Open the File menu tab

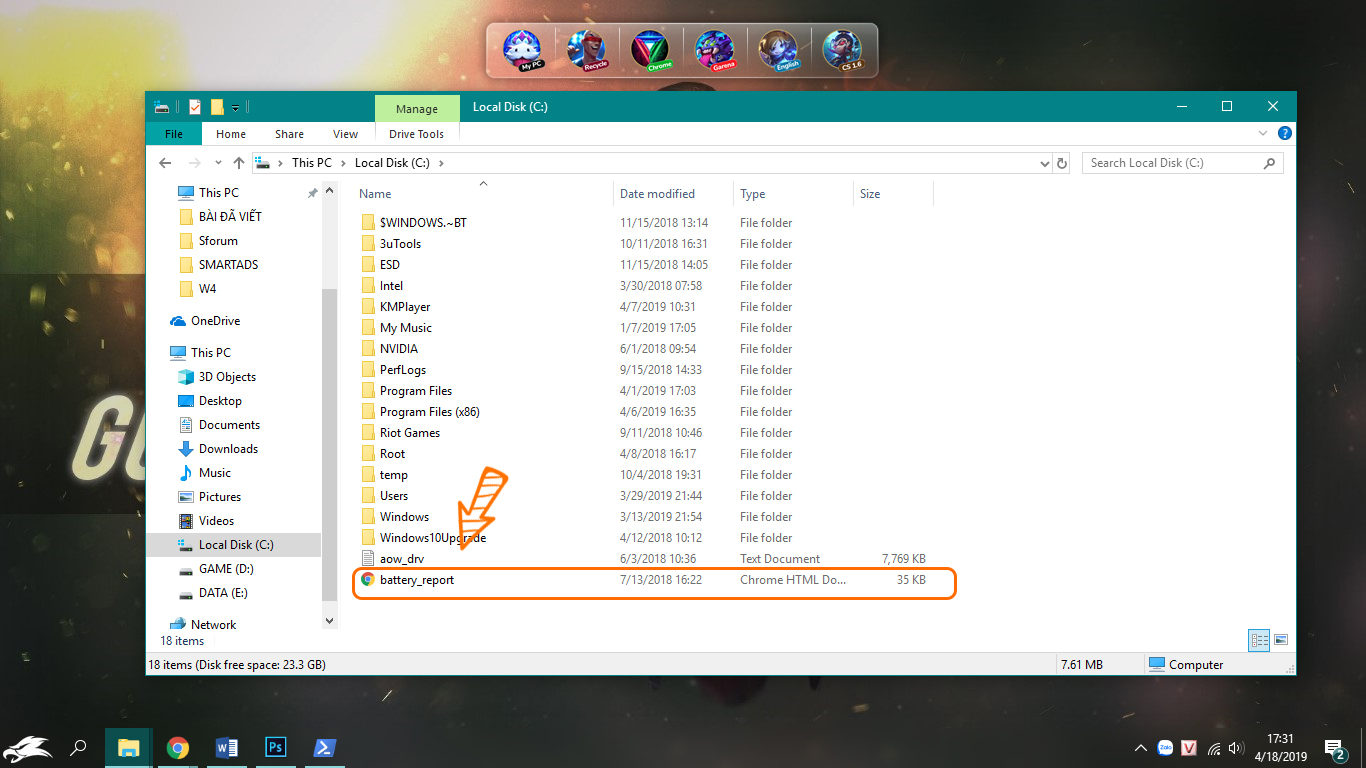click(x=173, y=134)
